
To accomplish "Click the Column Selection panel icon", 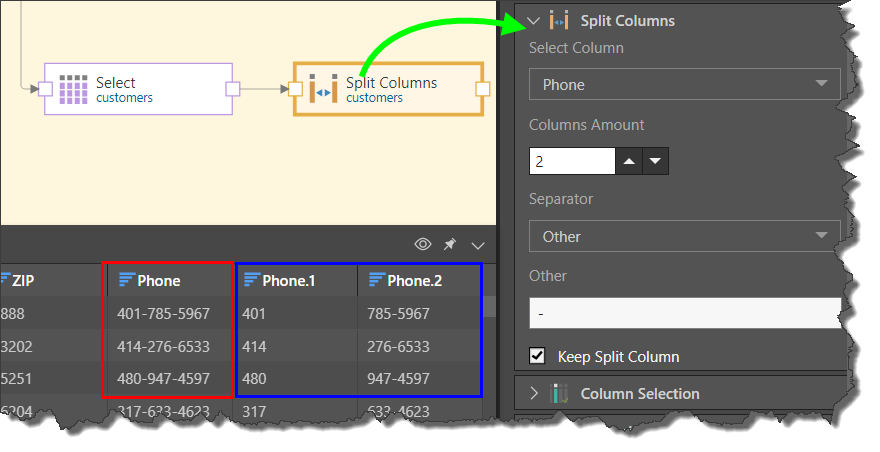I will [559, 393].
